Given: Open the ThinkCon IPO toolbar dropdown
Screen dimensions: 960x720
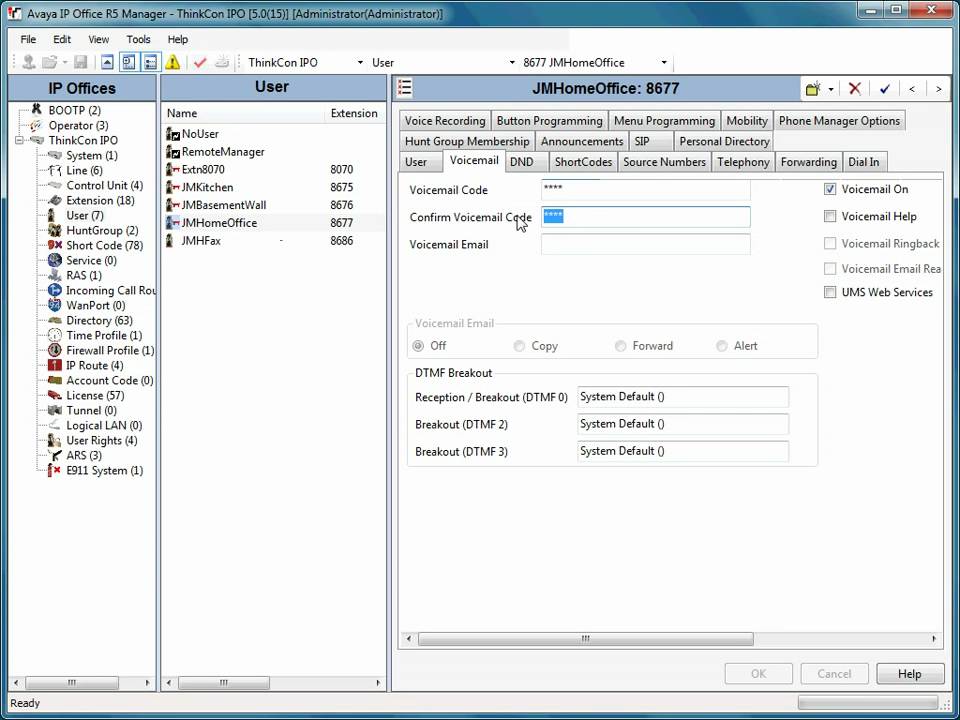Looking at the screenshot, I should tap(359, 62).
